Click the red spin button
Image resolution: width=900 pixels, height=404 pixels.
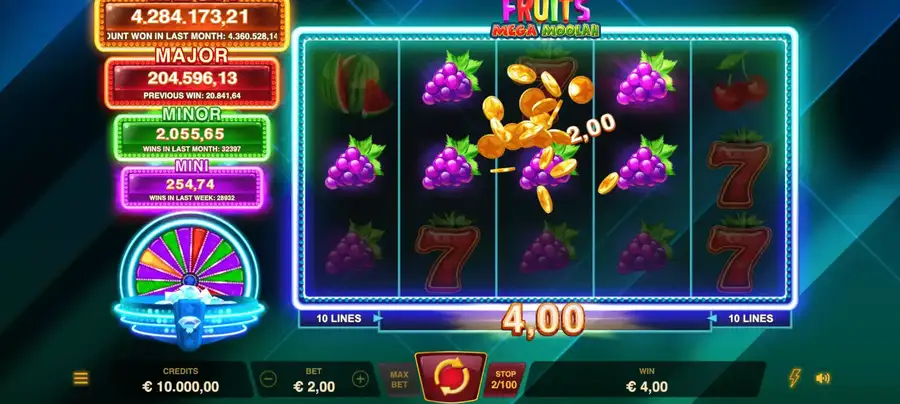click(x=451, y=378)
